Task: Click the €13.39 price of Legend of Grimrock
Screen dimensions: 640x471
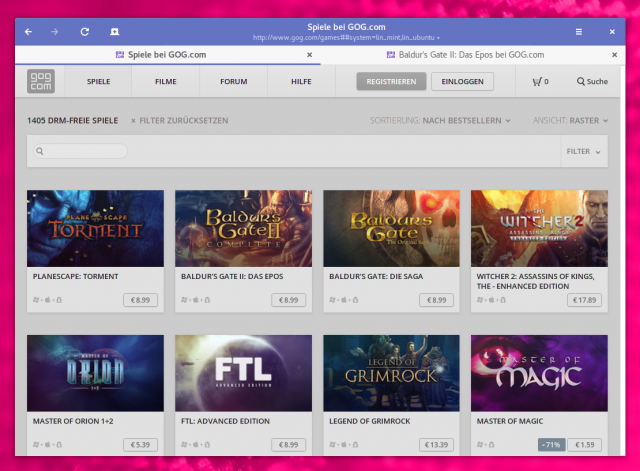Action: (x=436, y=444)
